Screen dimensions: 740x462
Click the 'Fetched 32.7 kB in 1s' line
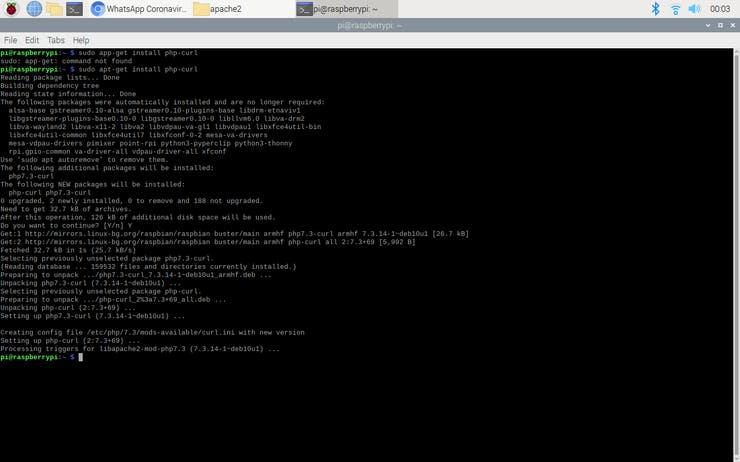pos(68,250)
